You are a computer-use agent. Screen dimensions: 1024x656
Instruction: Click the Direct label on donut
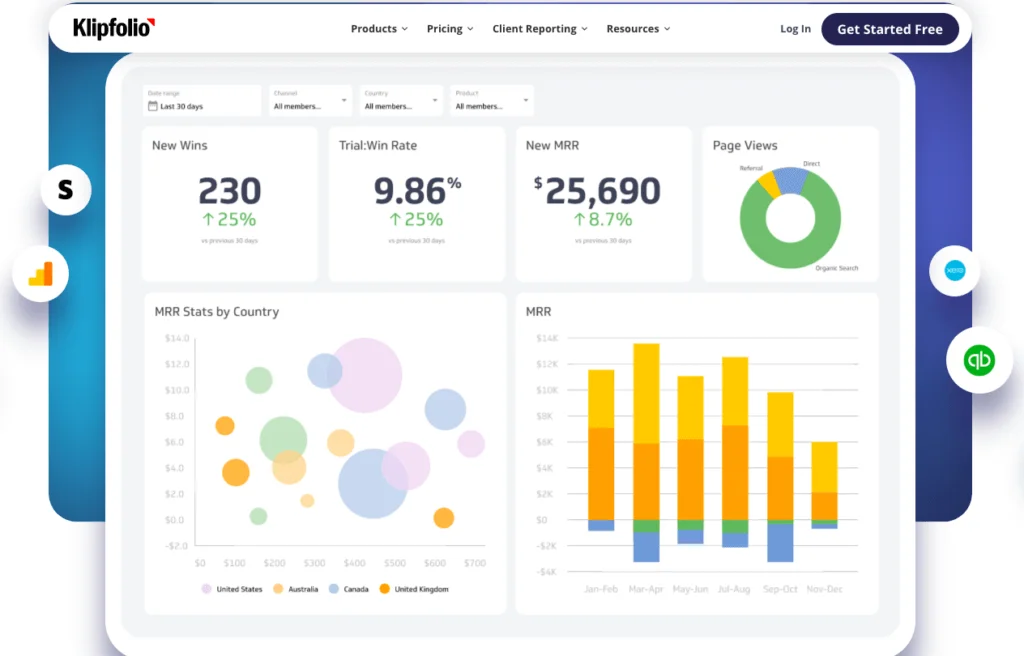click(812, 163)
